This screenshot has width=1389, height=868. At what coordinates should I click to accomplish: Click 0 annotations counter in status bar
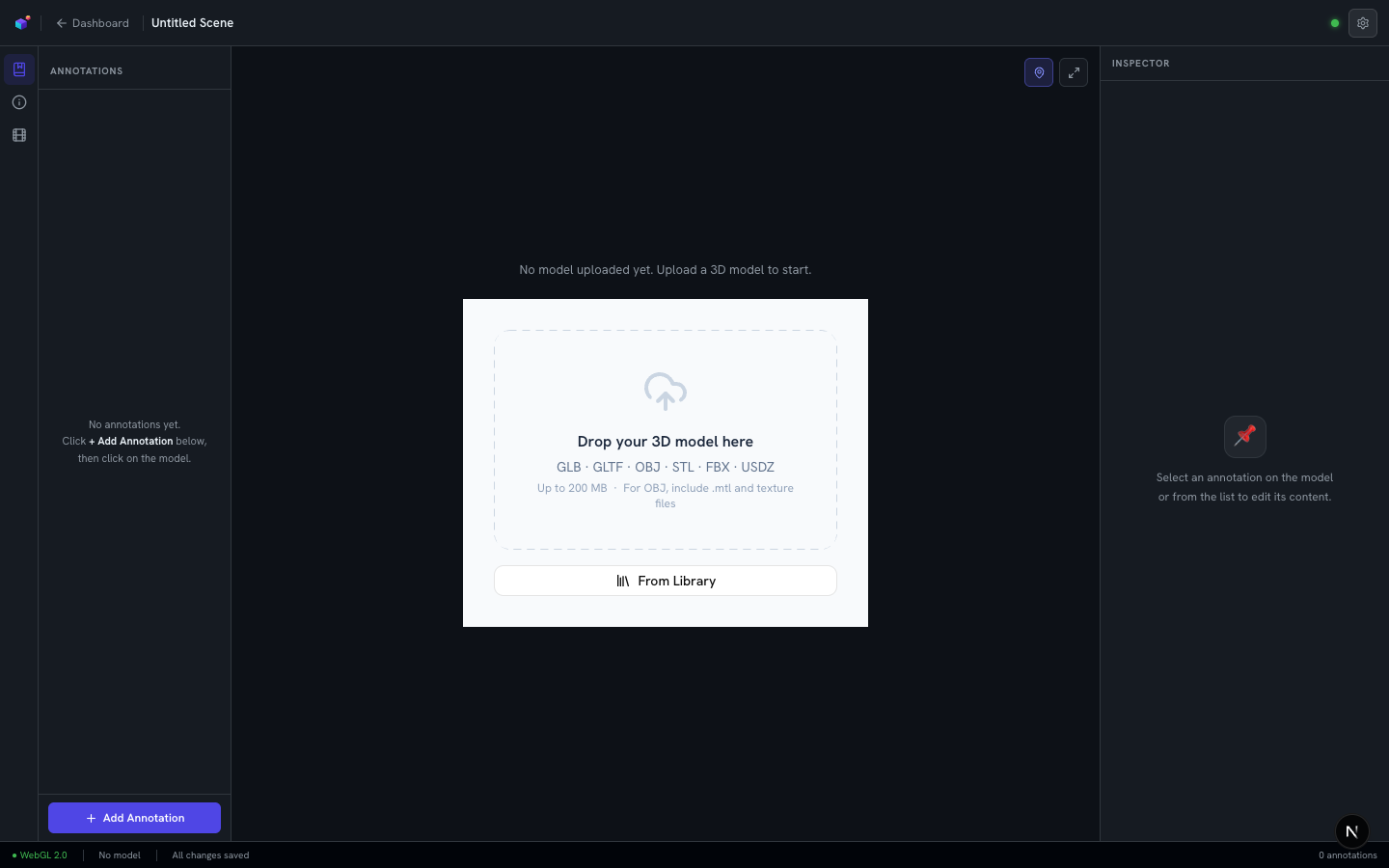1348,855
